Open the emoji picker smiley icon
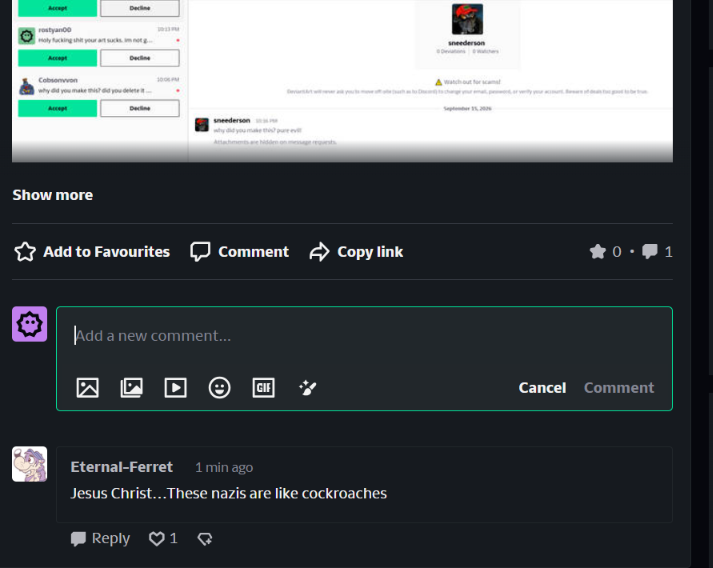The height and width of the screenshot is (568, 713). pyautogui.click(x=220, y=388)
